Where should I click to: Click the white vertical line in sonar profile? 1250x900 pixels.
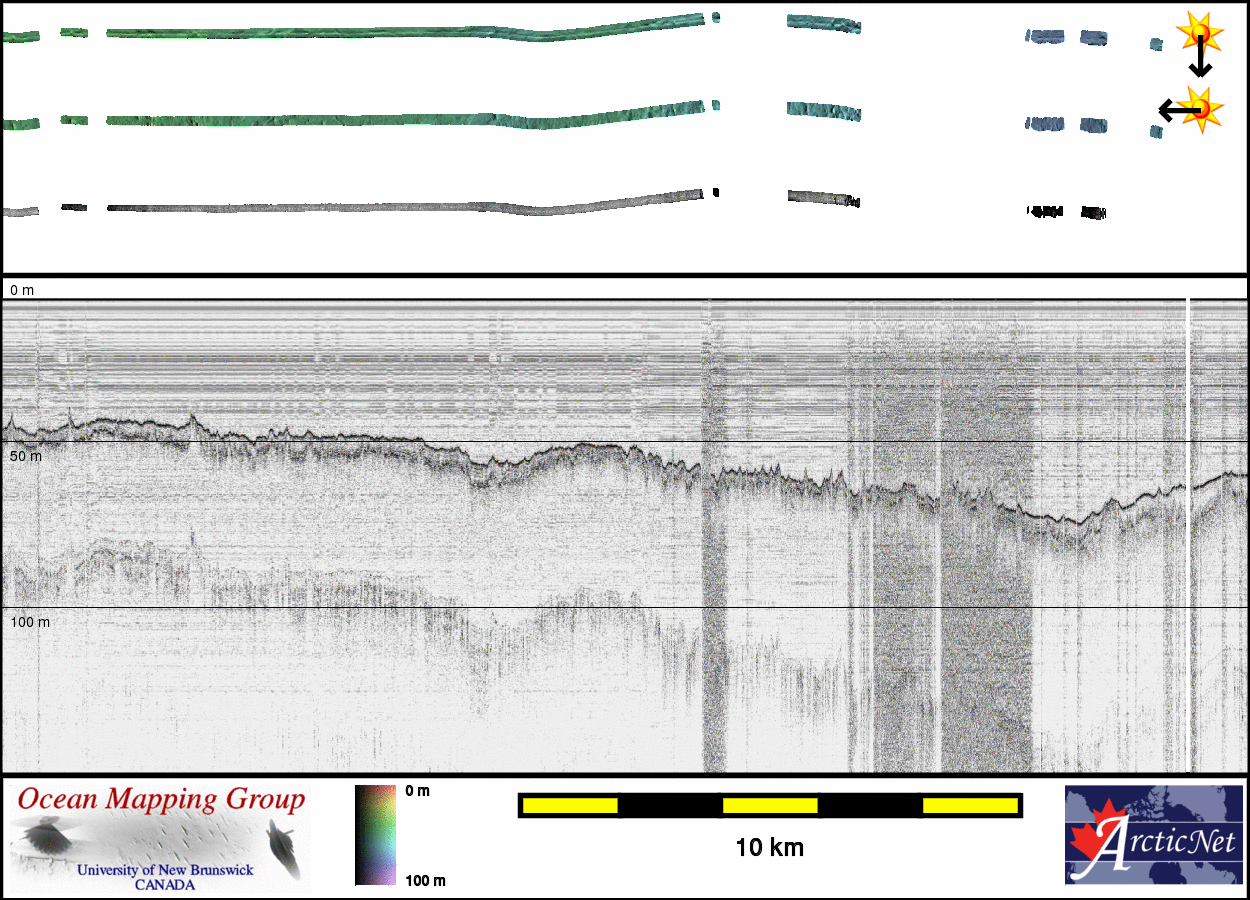(x=1188, y=530)
